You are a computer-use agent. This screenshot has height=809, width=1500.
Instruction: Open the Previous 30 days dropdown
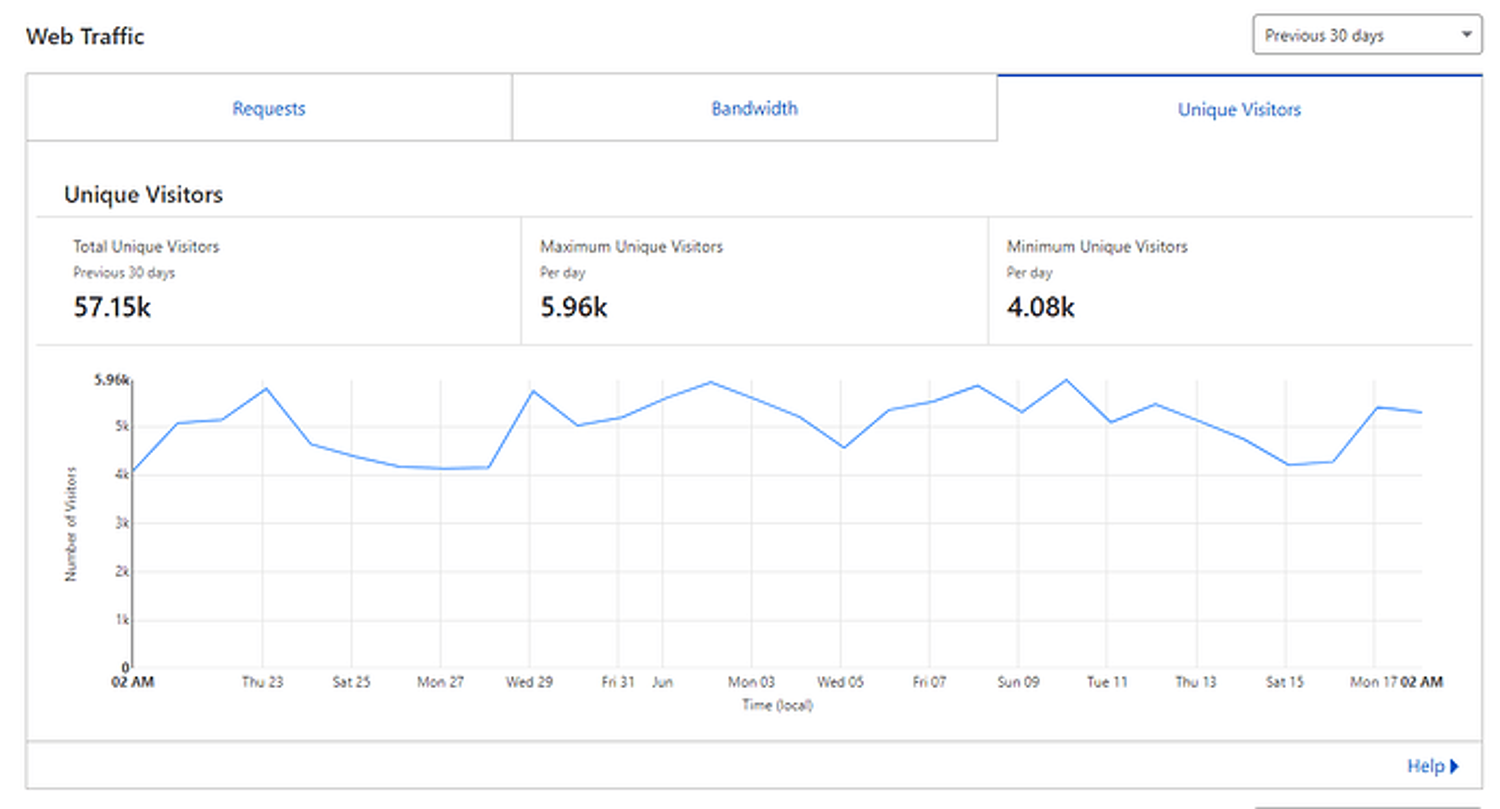[x=1366, y=35]
